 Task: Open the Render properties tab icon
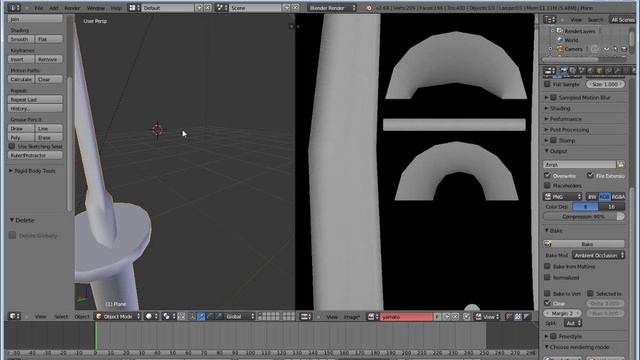[563, 71]
